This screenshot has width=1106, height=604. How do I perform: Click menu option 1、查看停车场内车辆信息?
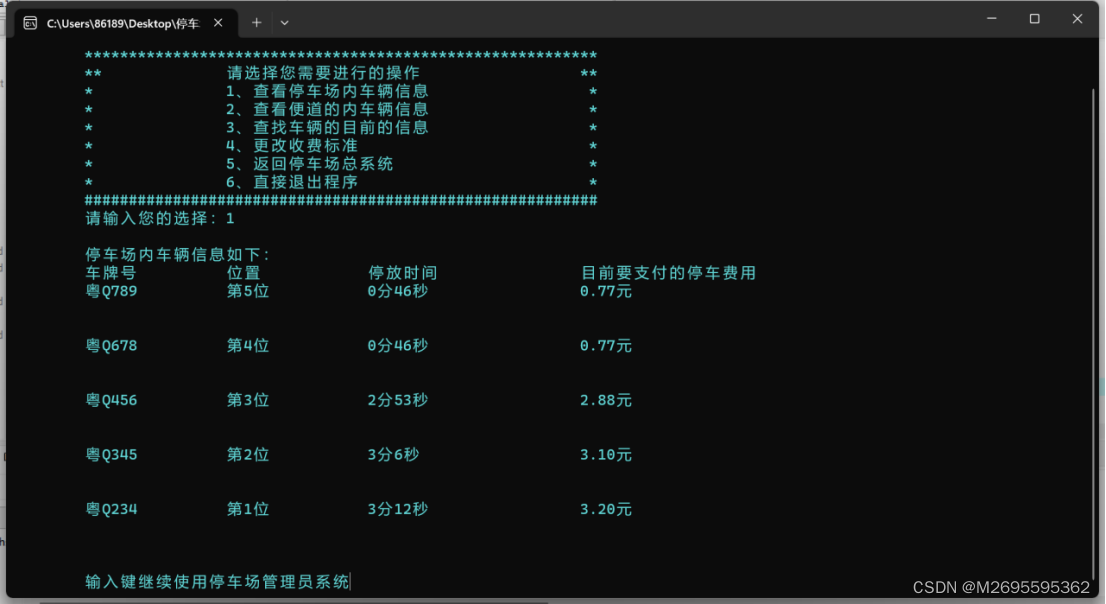[327, 91]
